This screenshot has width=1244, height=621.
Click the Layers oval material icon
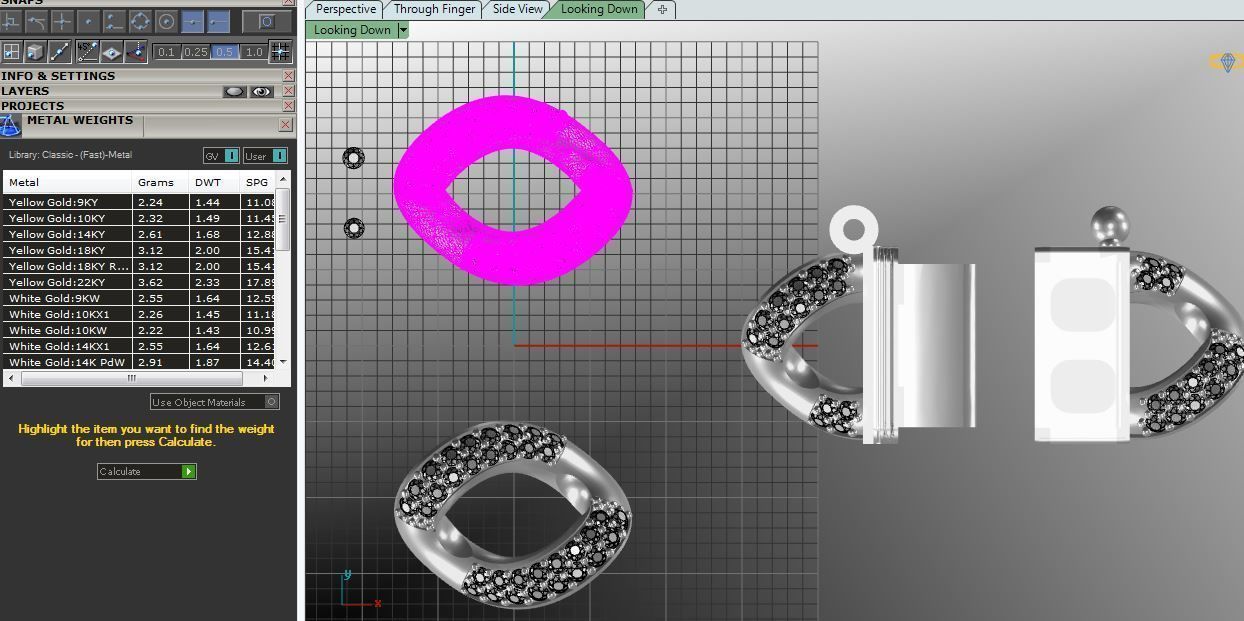point(235,91)
